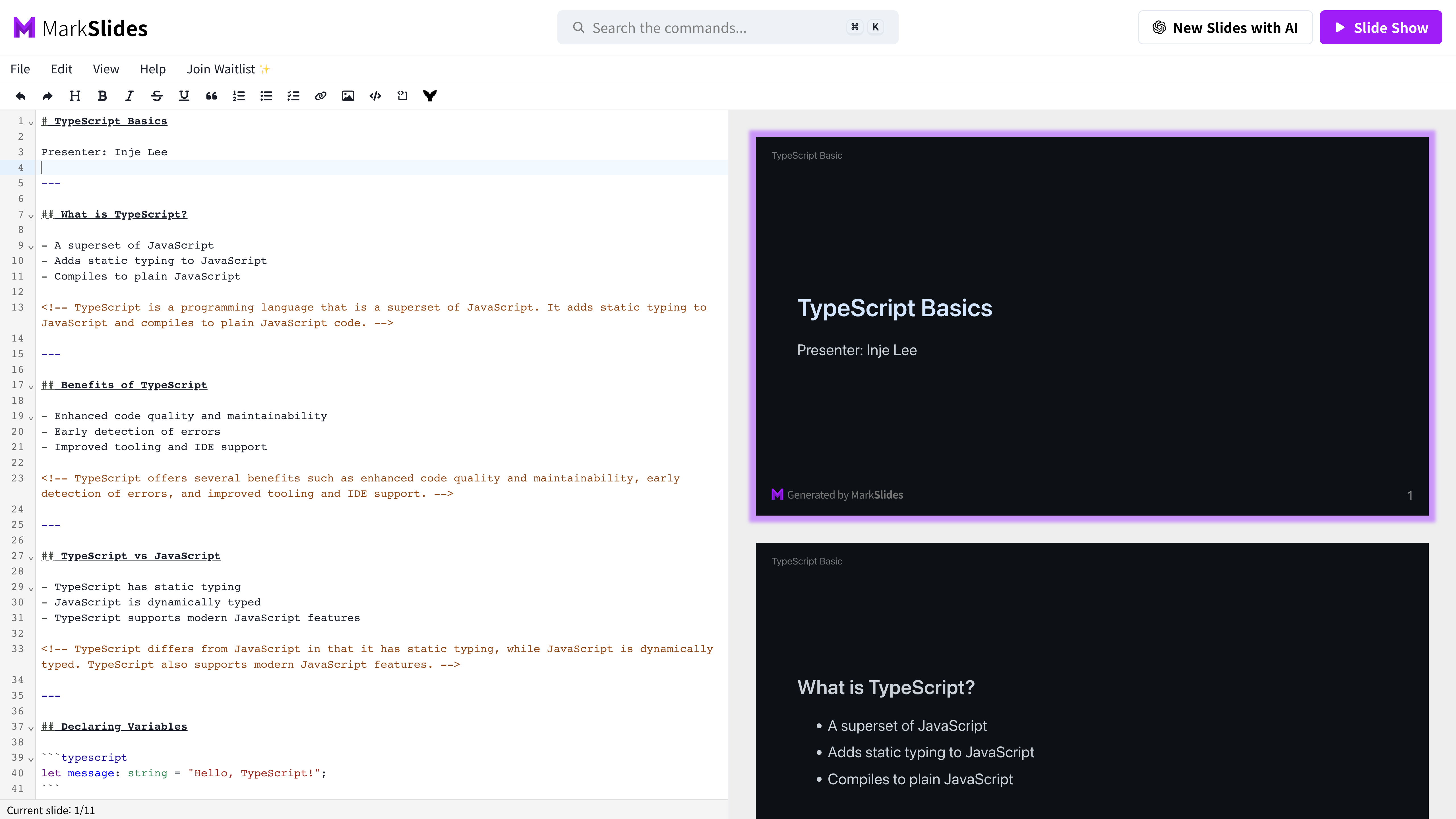Open the Help menu

153,69
